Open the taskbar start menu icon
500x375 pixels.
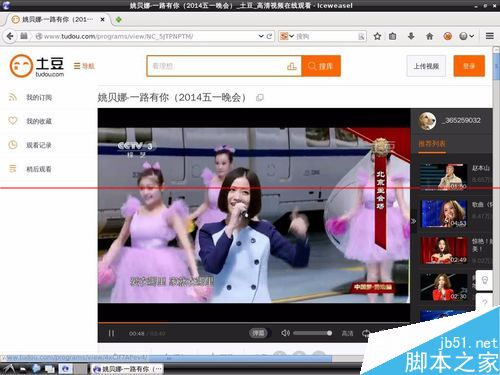pos(9,369)
